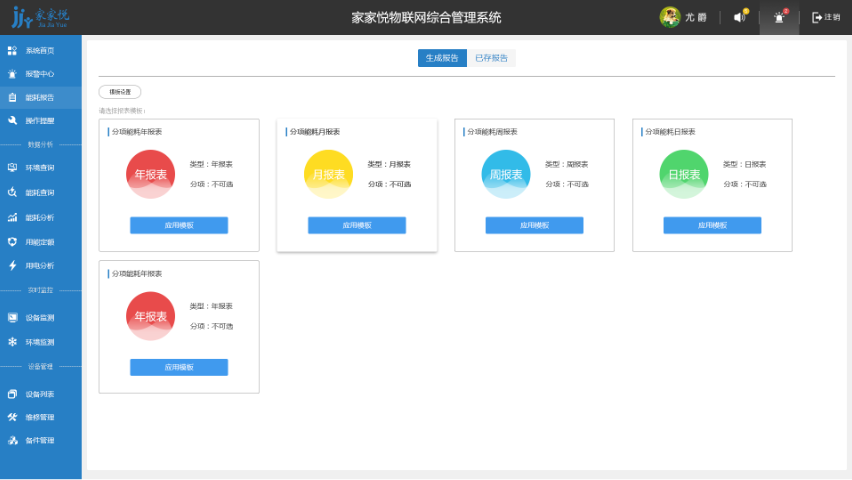Select the 生成报告 tab

click(442, 58)
